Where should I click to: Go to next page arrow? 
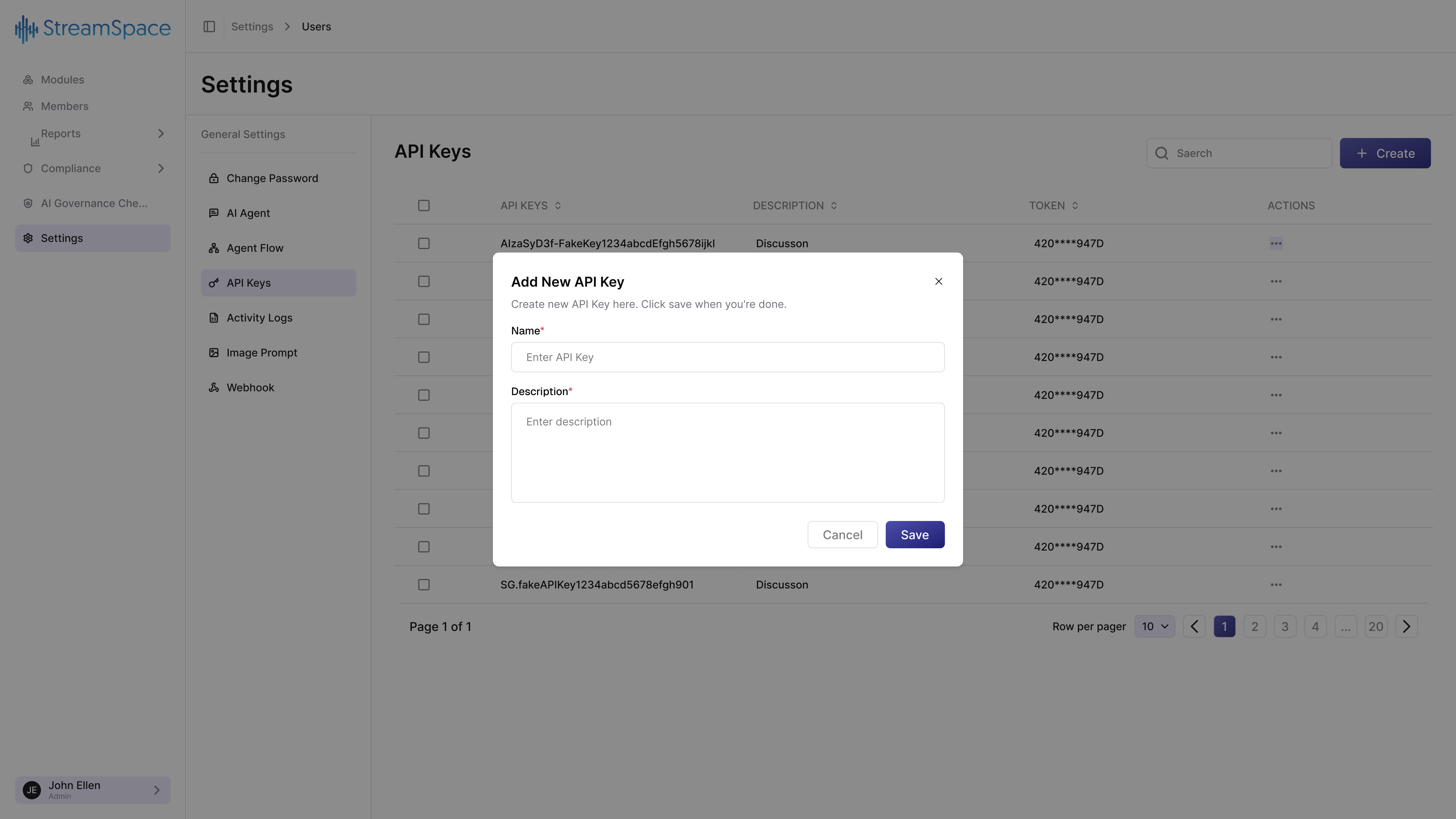1407,627
